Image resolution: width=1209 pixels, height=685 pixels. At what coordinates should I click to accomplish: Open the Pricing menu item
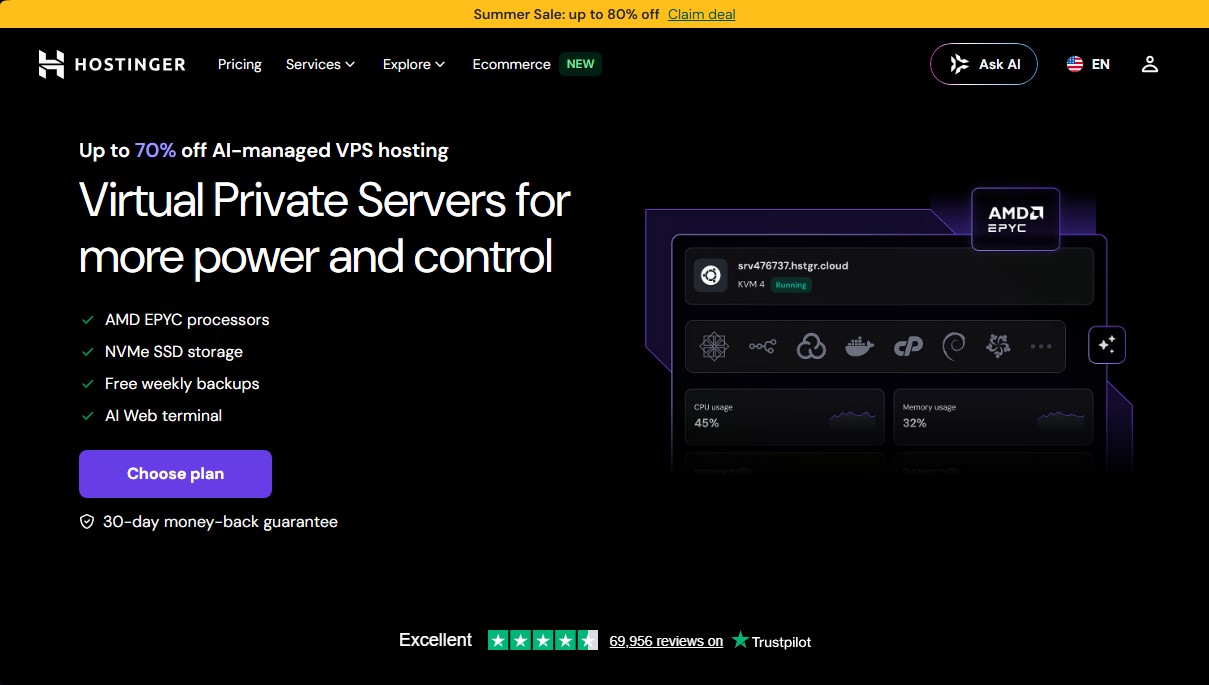pyautogui.click(x=240, y=64)
